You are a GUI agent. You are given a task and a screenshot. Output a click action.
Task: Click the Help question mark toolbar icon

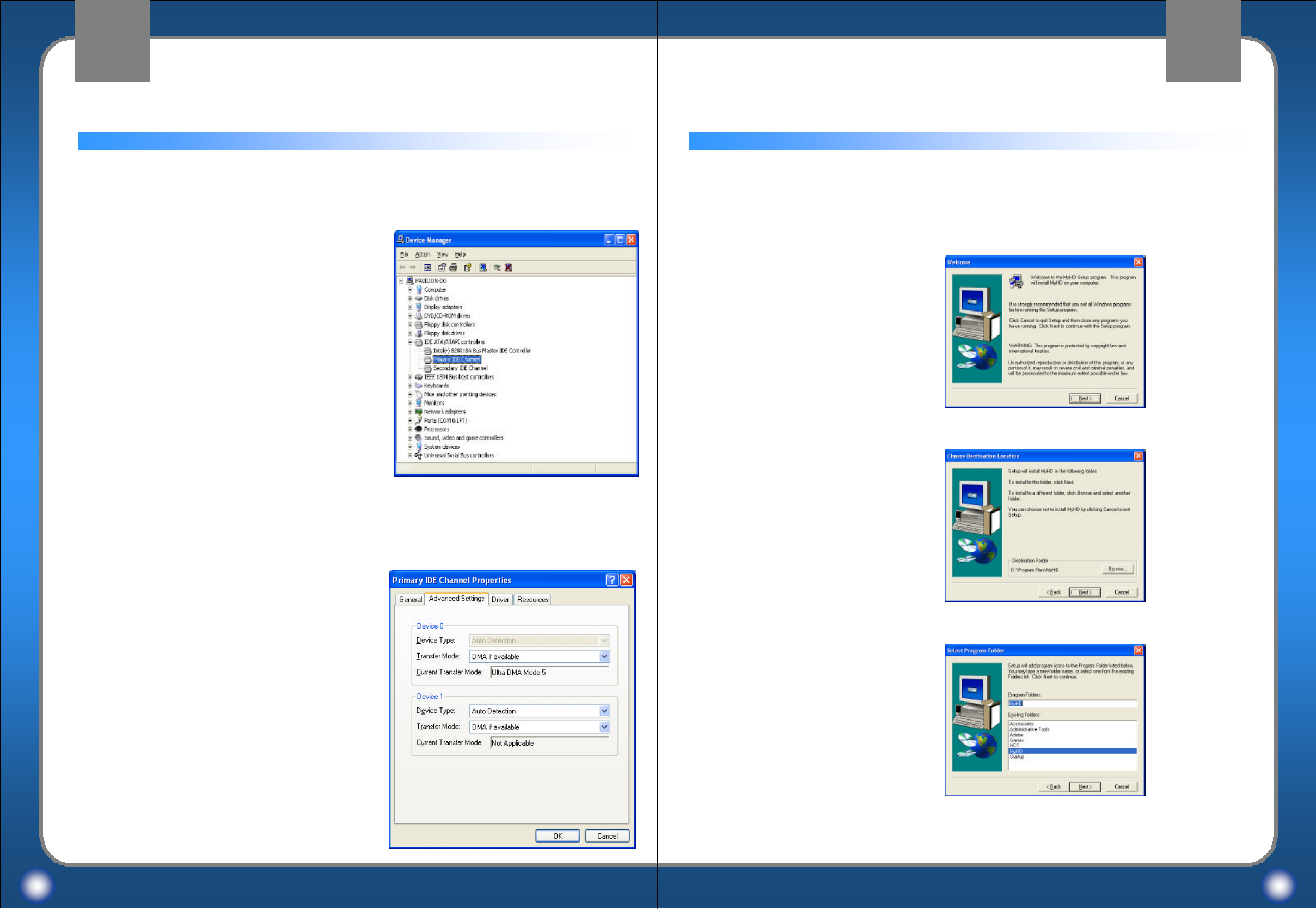click(468, 267)
